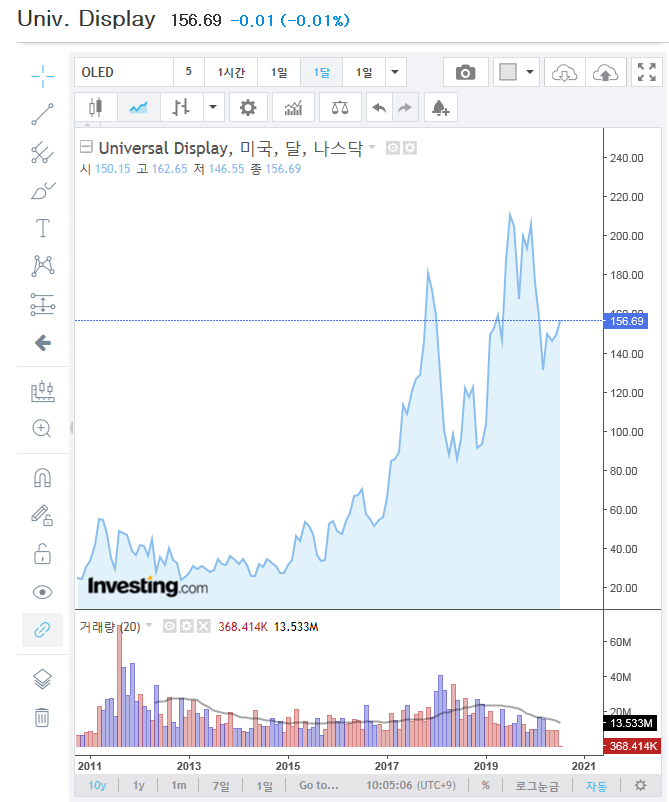Toggle 자동 auto scale

tap(596, 786)
